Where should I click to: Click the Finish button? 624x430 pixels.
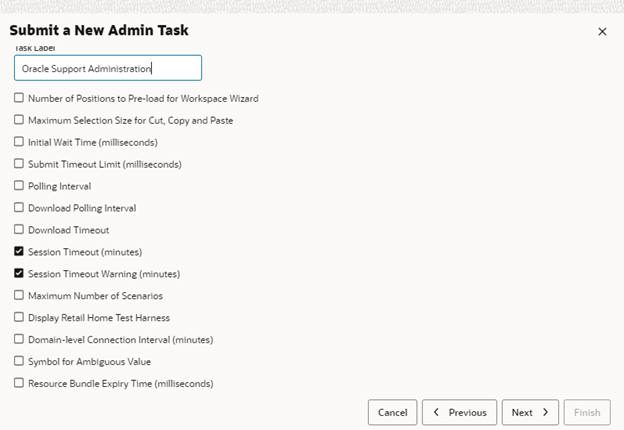[587, 412]
